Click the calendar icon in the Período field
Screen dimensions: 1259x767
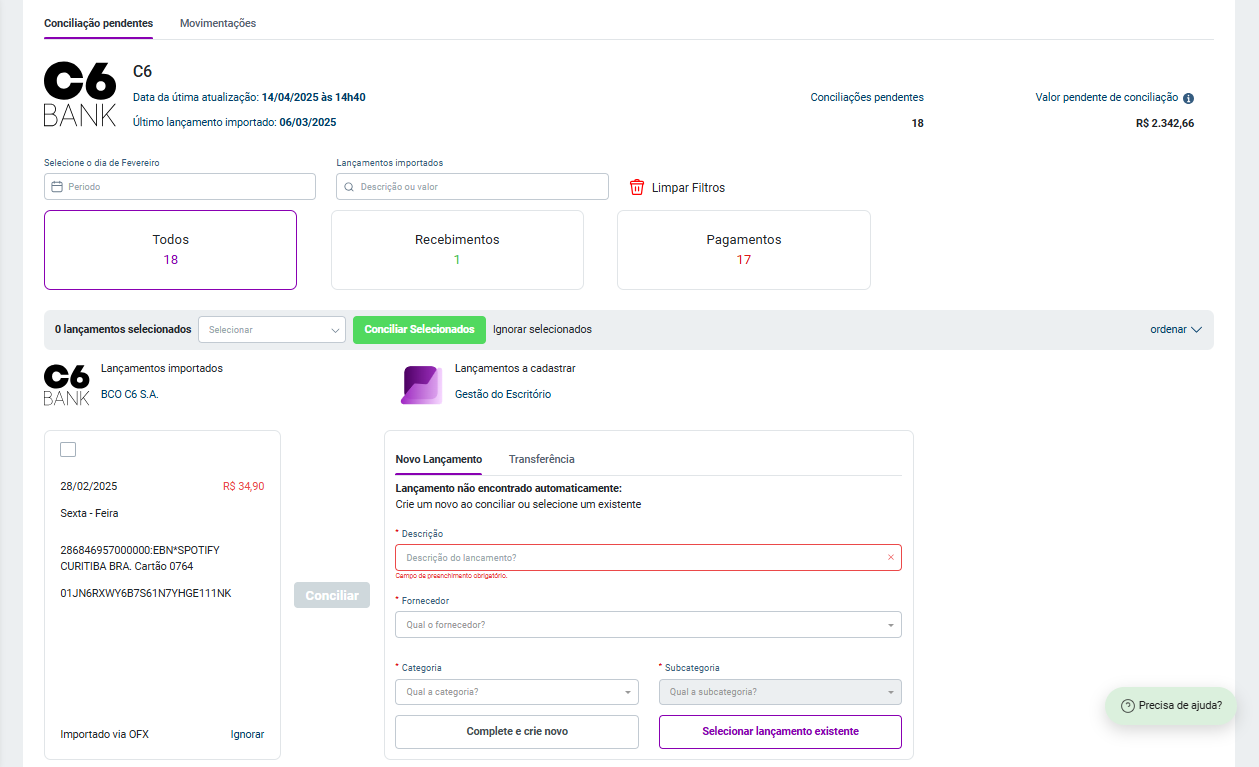(x=57, y=187)
